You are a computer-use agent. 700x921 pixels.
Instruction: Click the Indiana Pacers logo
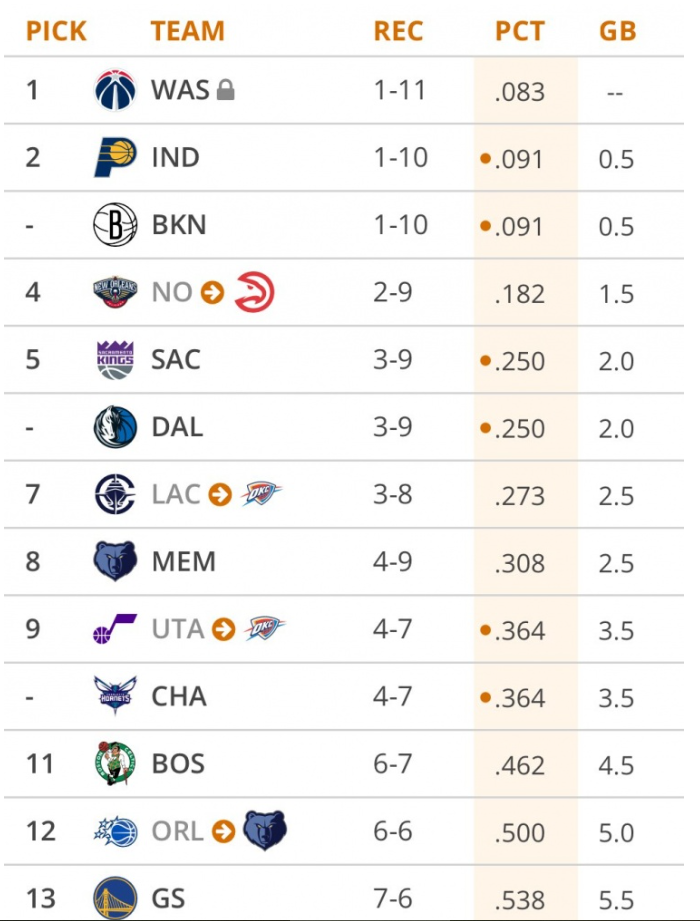(x=115, y=157)
